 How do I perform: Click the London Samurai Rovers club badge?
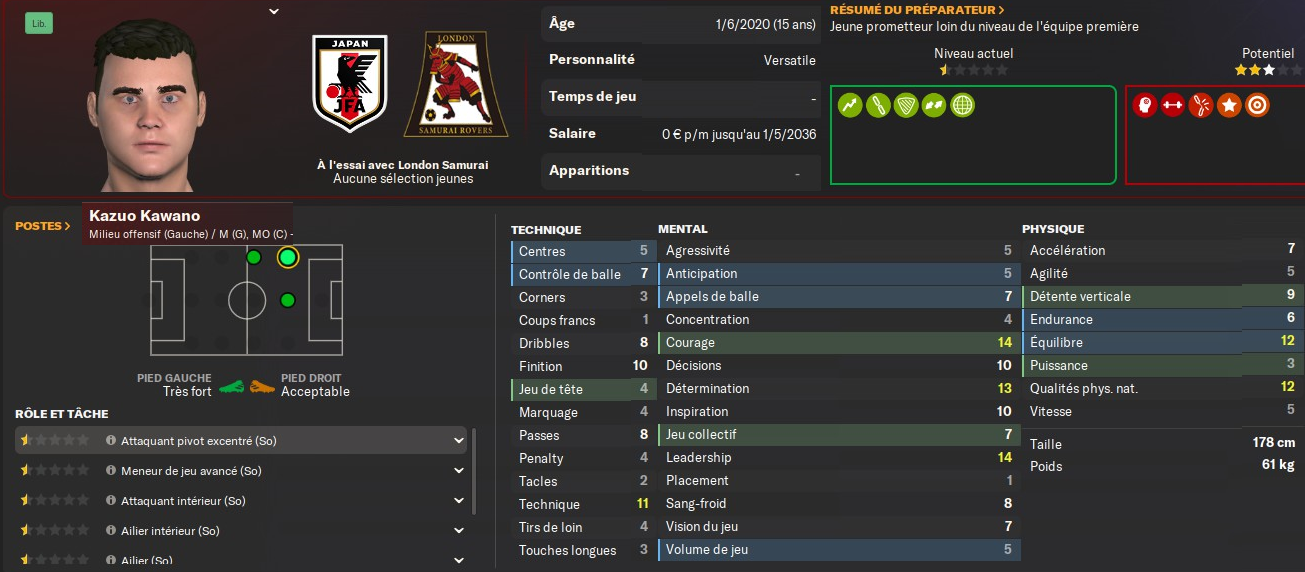pos(455,85)
